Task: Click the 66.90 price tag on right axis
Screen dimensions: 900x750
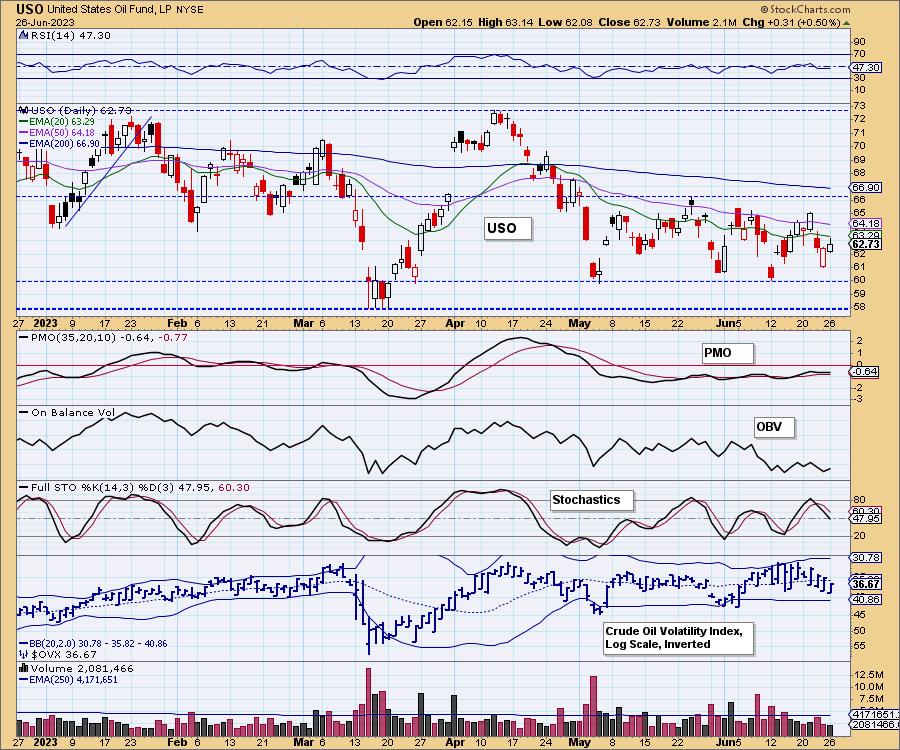Action: coord(866,188)
